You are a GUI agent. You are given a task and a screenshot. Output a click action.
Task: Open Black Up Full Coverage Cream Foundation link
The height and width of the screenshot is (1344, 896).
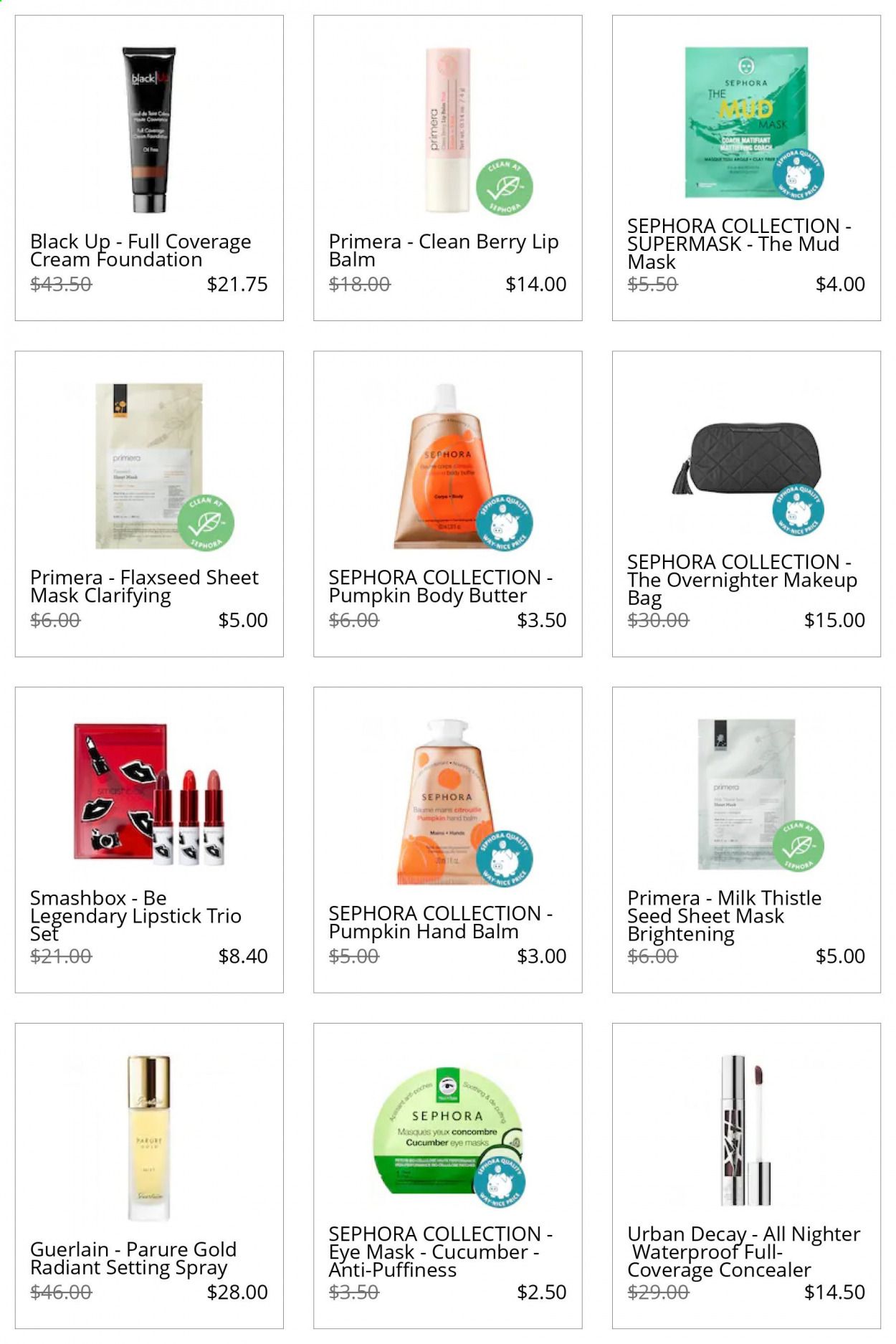click(x=140, y=250)
